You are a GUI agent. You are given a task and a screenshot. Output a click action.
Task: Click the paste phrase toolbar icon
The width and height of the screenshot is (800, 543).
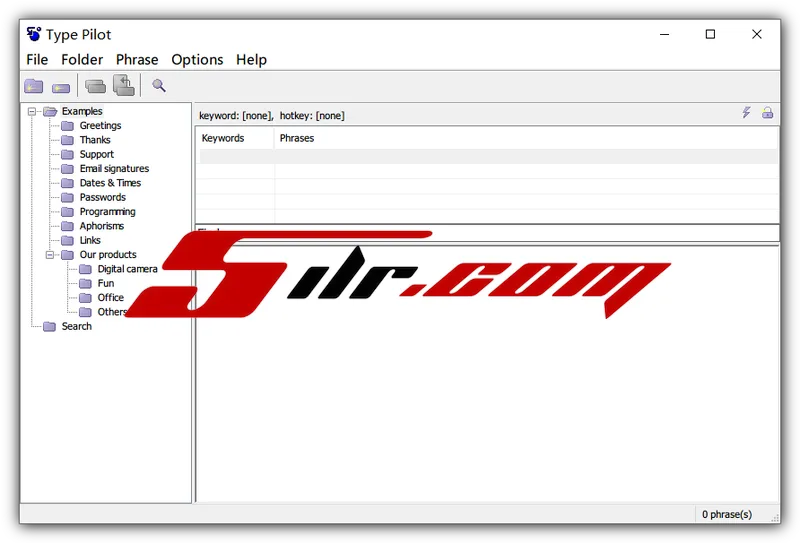pyautogui.click(x=124, y=85)
